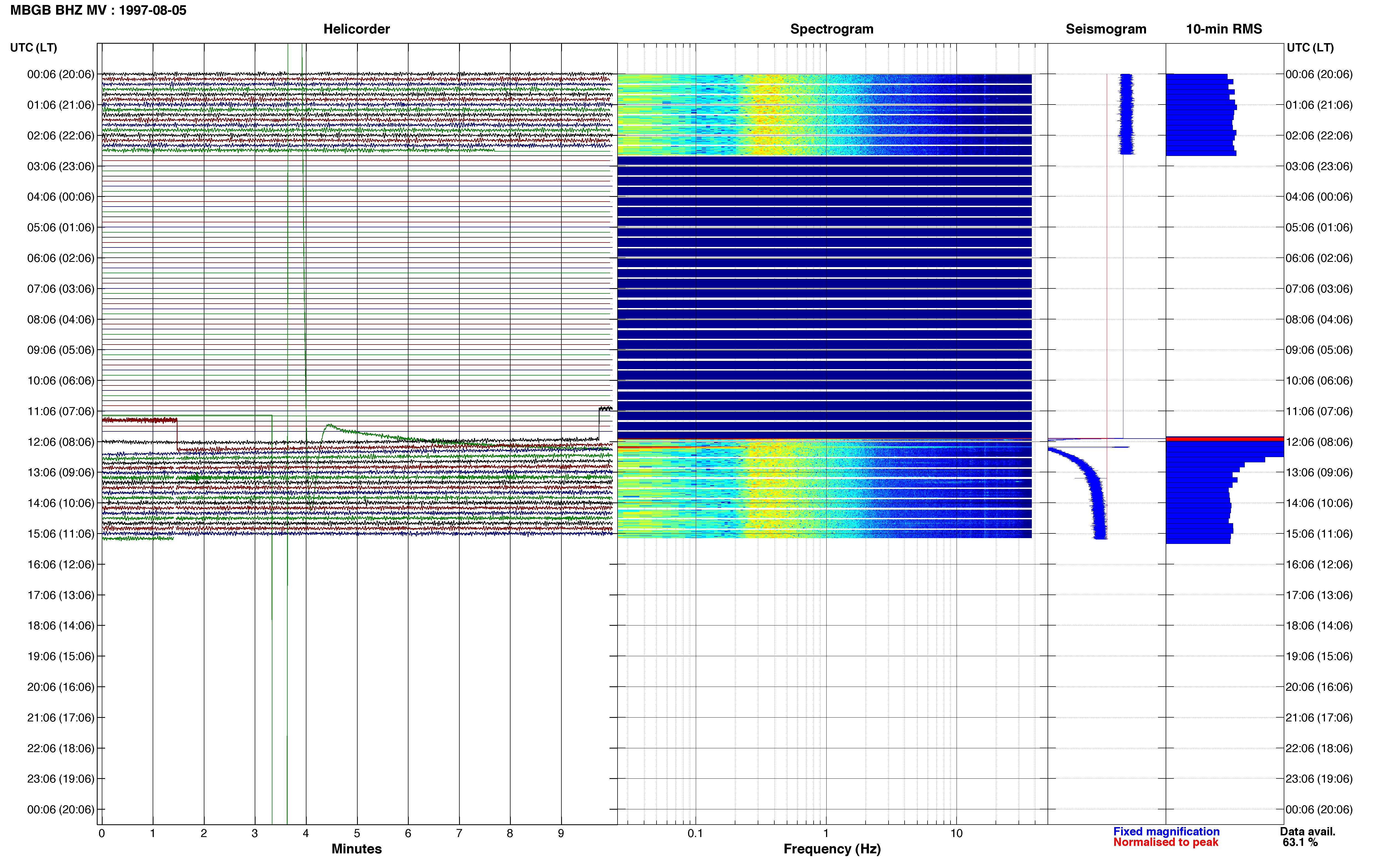Click right time label '15:06 (11:06)'
The height and width of the screenshot is (868, 1388).
pyautogui.click(x=1319, y=534)
